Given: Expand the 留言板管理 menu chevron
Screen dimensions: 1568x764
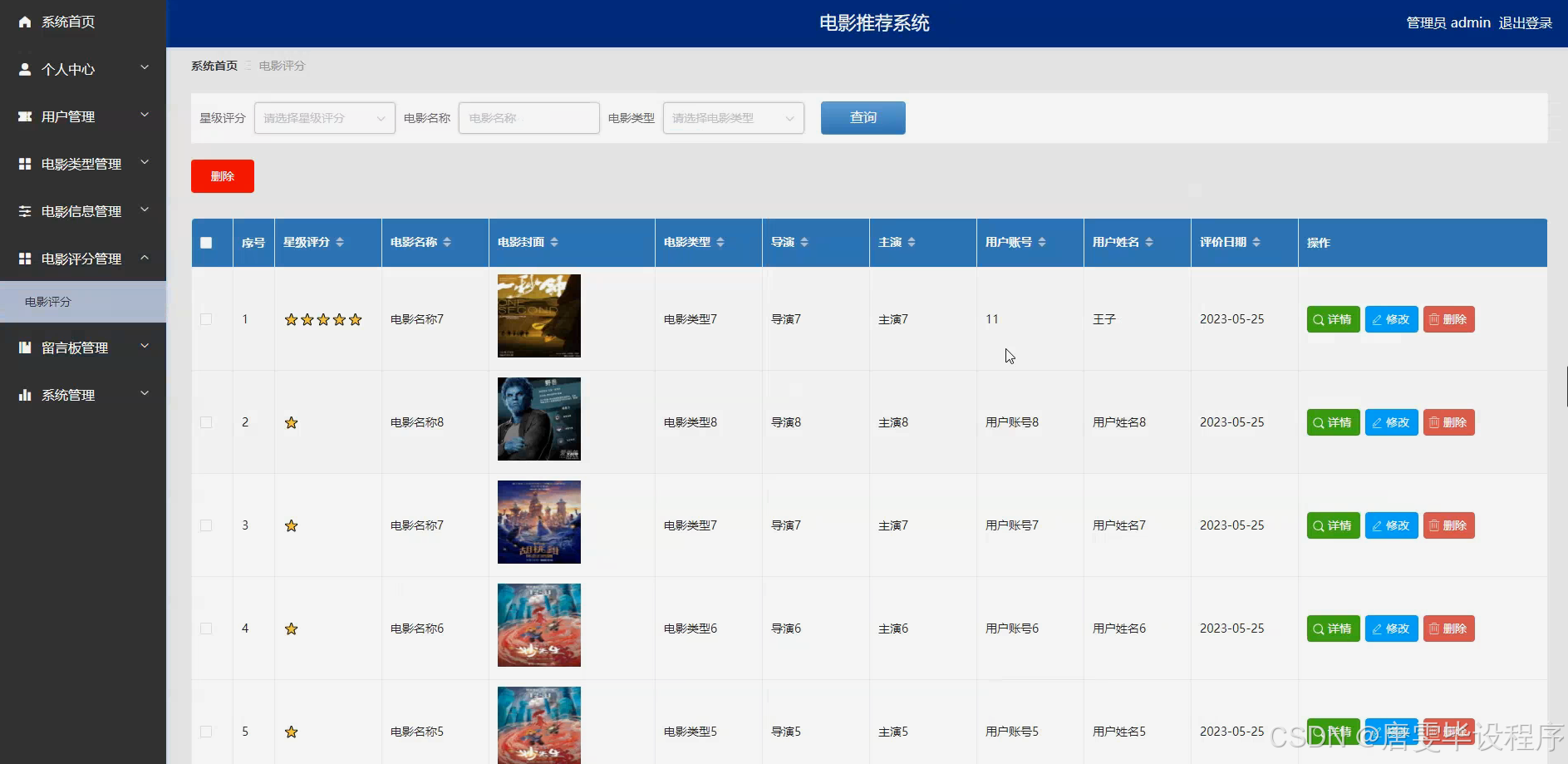Looking at the screenshot, I should tap(145, 346).
